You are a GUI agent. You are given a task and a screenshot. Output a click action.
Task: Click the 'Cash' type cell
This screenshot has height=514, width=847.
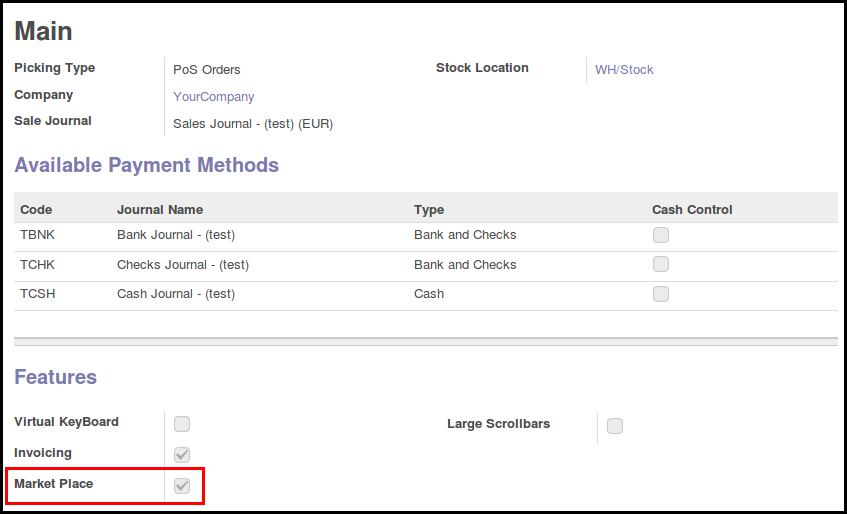coord(429,294)
